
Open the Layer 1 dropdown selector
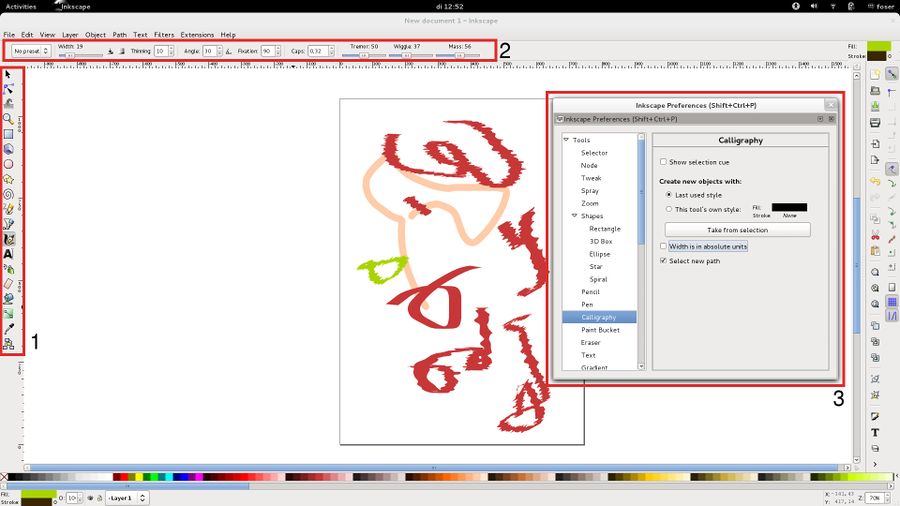(x=127, y=497)
